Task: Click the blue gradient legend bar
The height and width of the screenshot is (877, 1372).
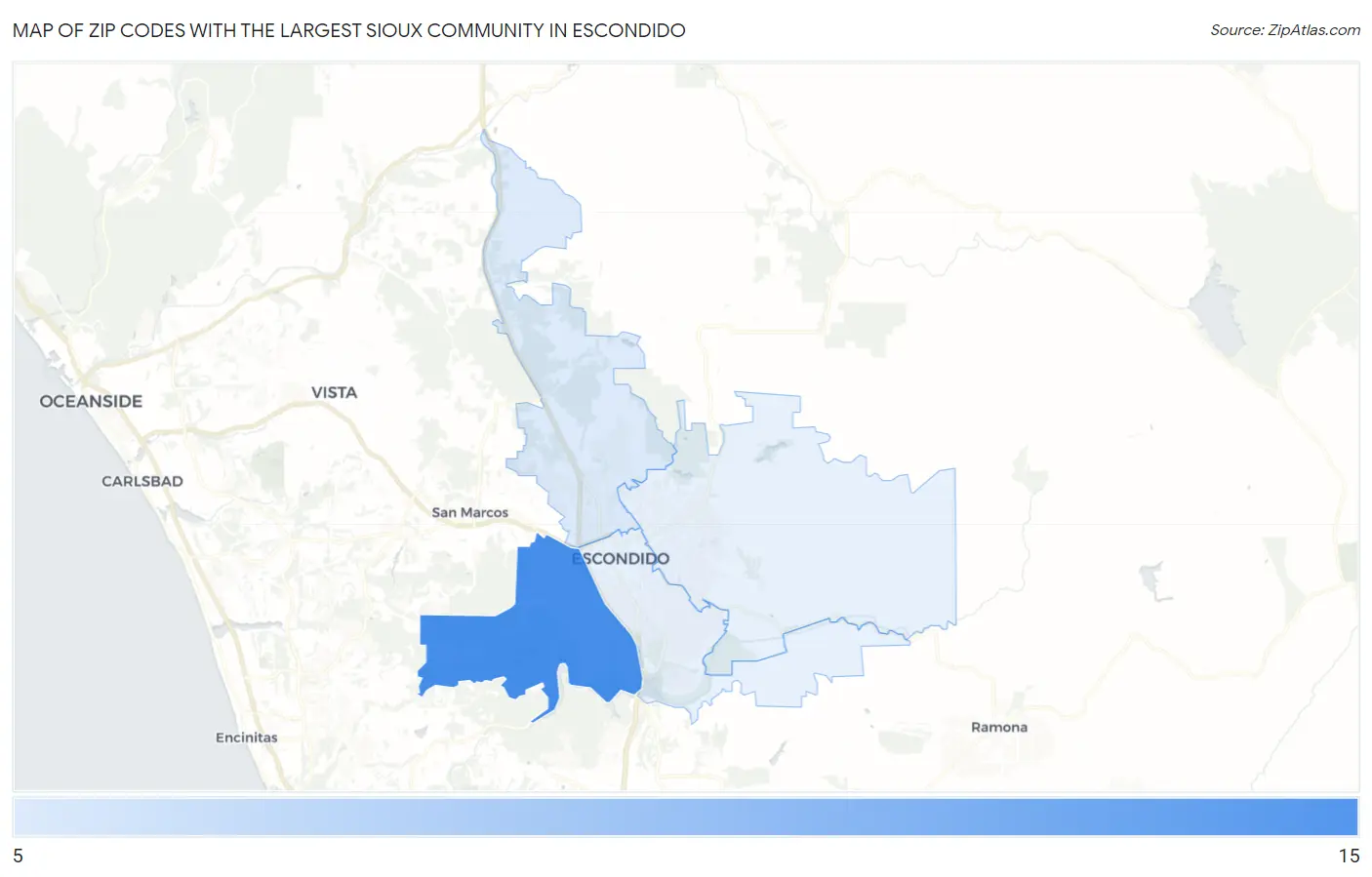Action: point(686,817)
